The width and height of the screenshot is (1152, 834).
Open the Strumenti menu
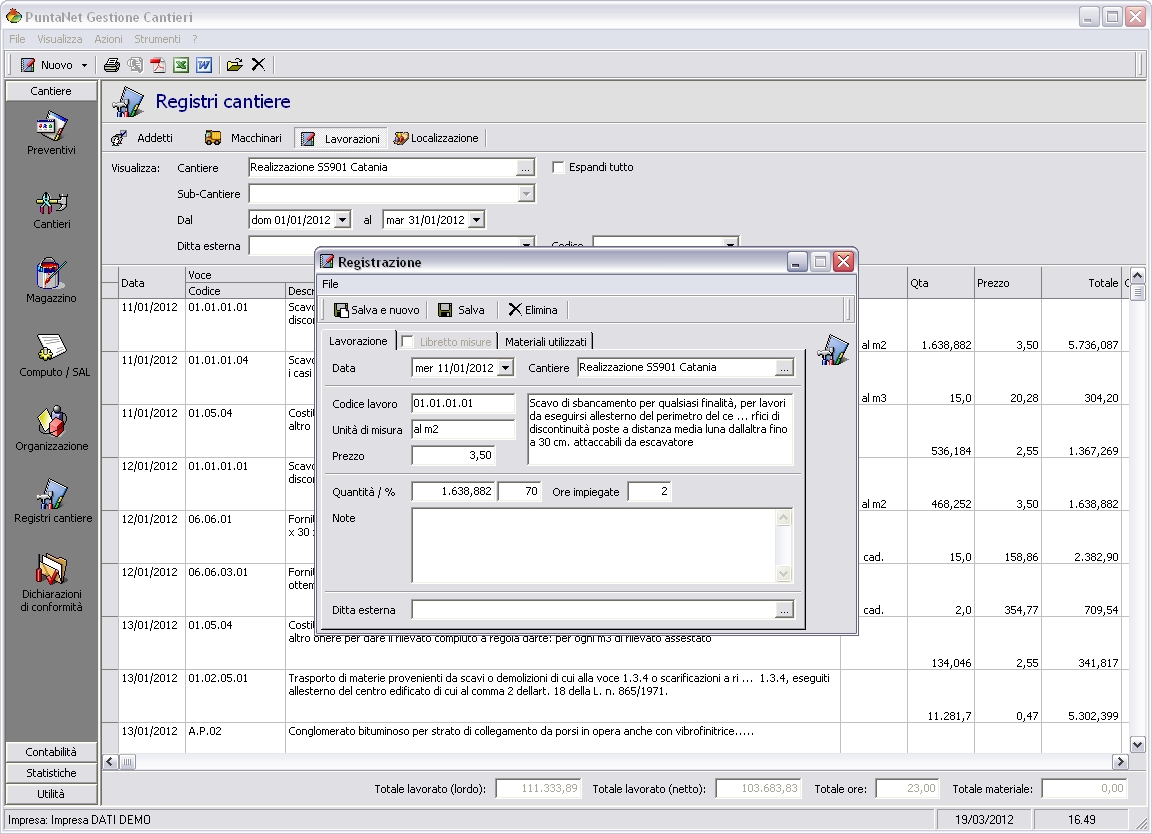click(157, 39)
